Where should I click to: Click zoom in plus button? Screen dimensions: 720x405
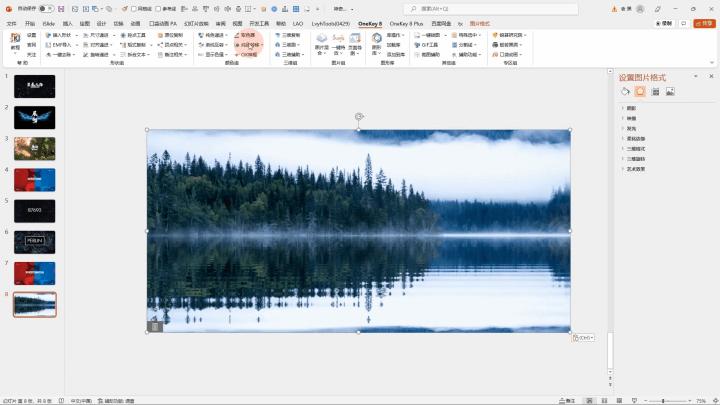(690, 401)
